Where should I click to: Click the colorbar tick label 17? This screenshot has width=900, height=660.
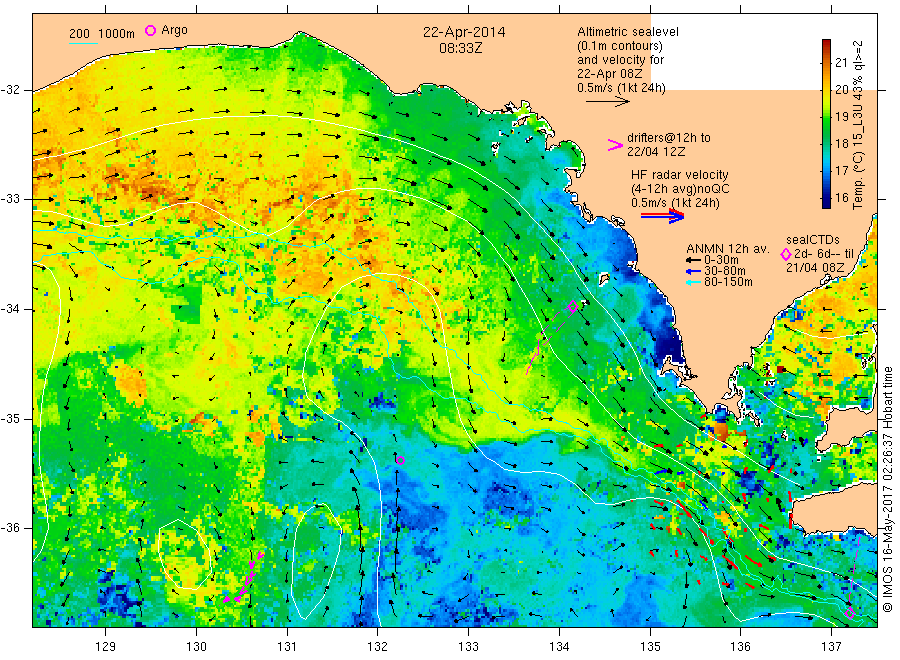tap(841, 170)
